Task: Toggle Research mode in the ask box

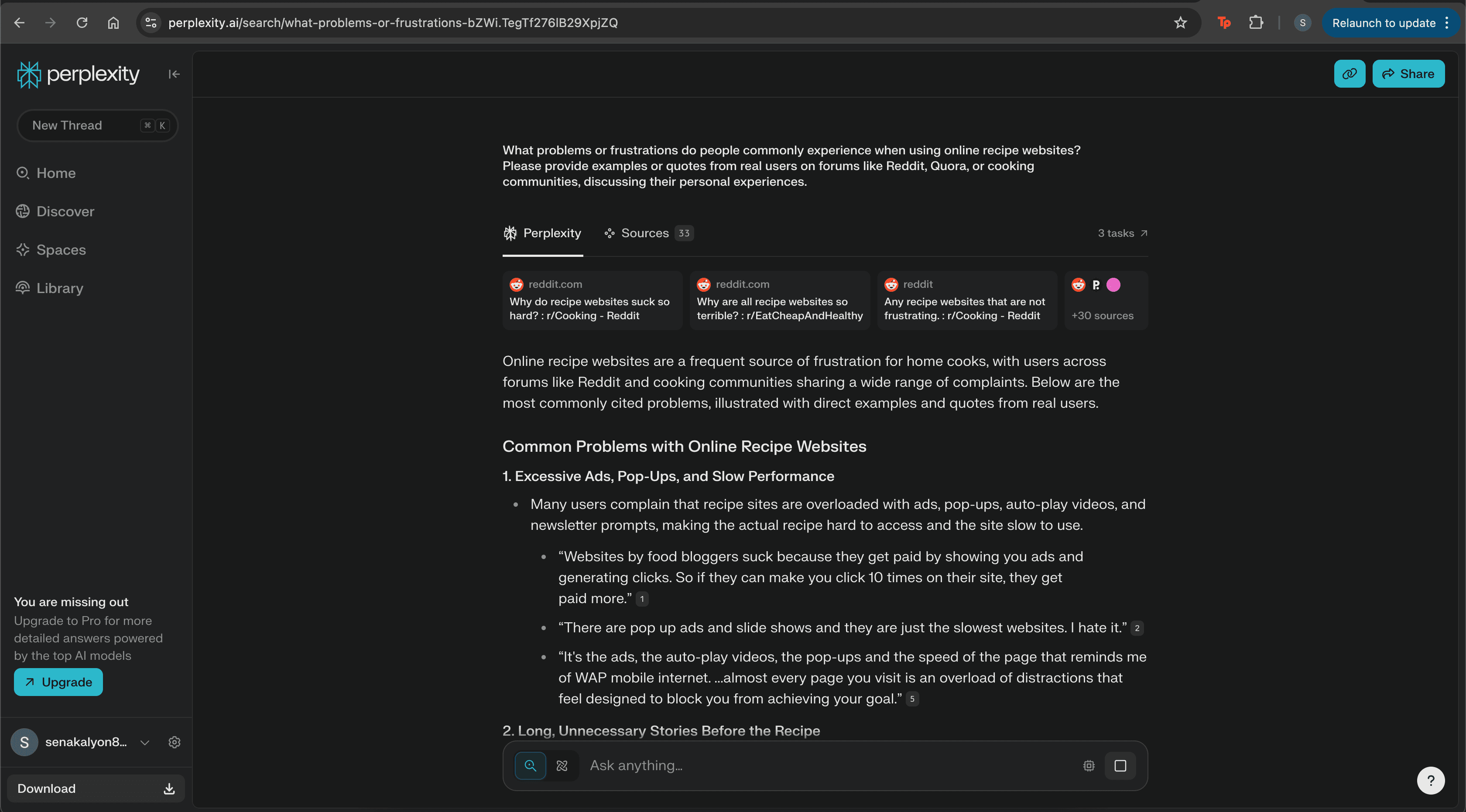Action: click(562, 766)
